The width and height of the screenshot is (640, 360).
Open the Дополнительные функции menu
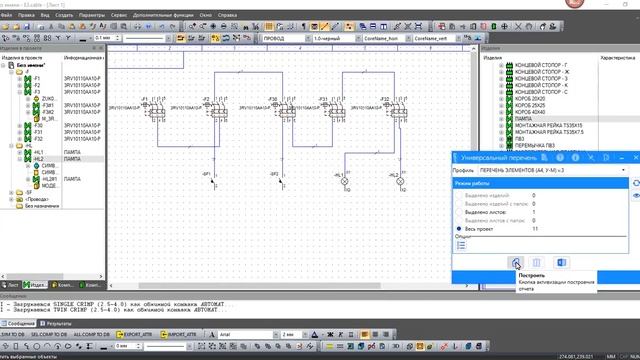coord(163,15)
